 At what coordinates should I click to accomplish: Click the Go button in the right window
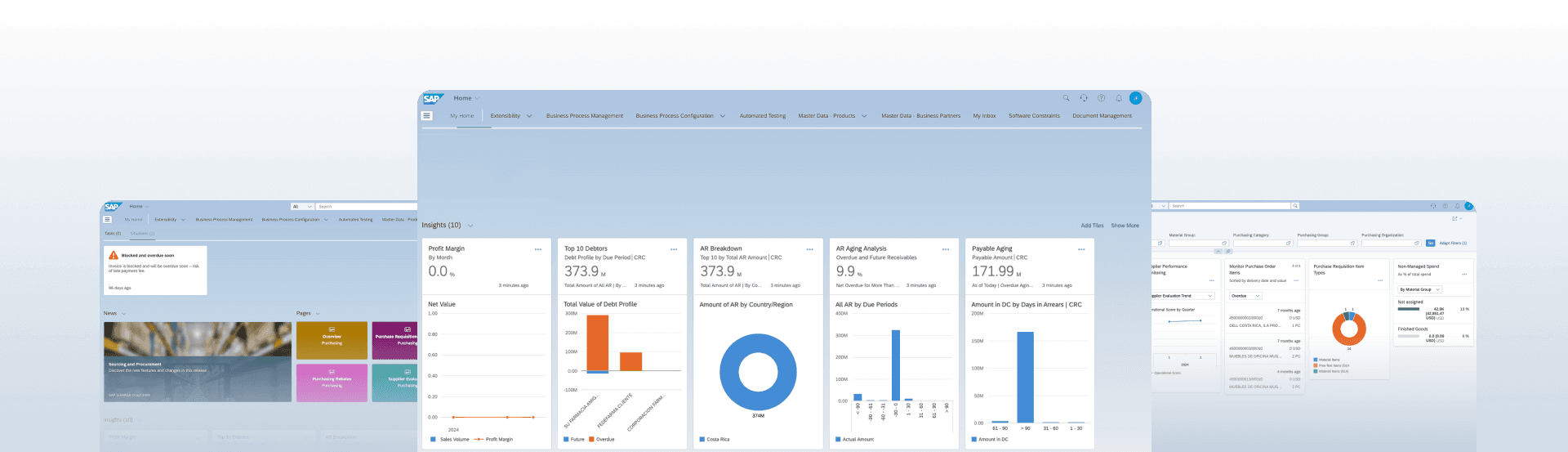pos(1430,243)
